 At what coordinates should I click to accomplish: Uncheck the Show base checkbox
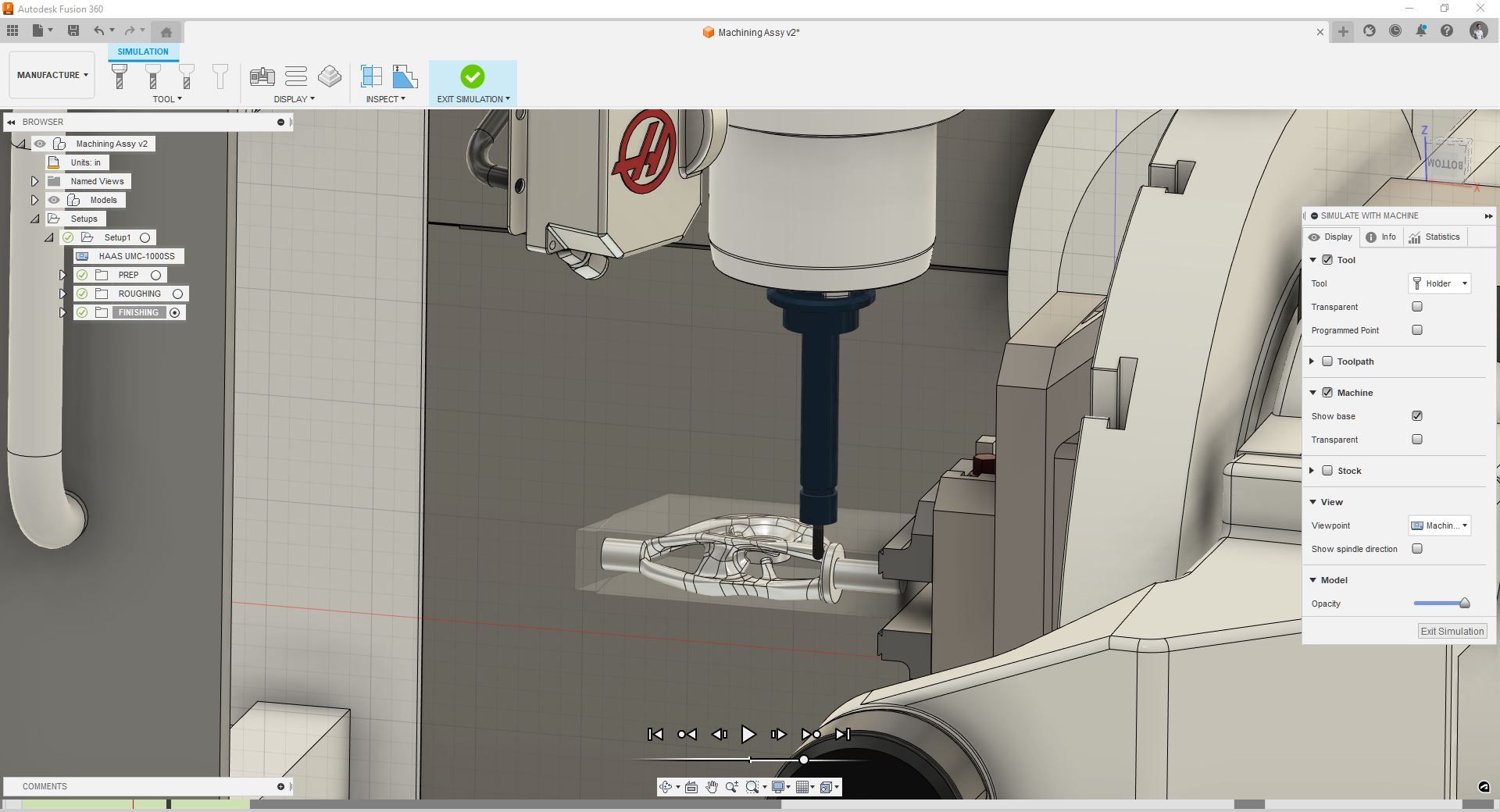(x=1417, y=416)
